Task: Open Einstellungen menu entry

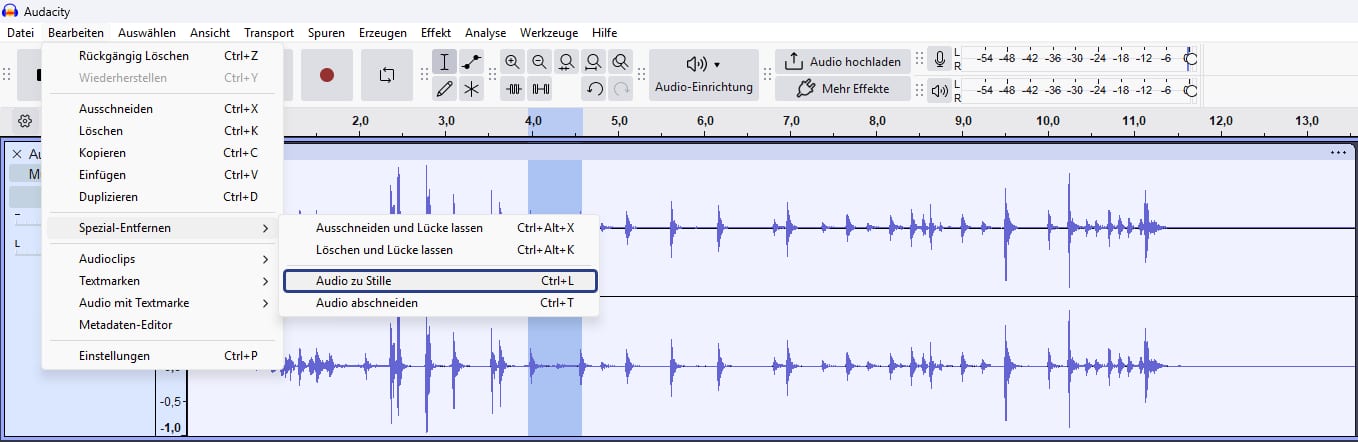Action: (x=162, y=356)
